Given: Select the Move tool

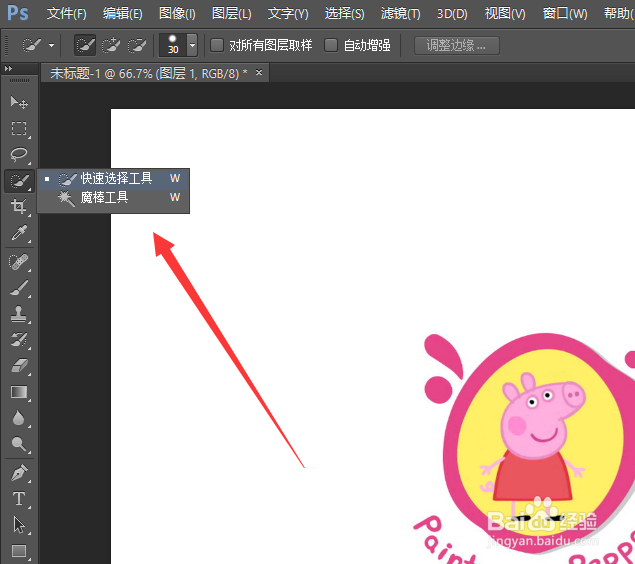Looking at the screenshot, I should 19,102.
